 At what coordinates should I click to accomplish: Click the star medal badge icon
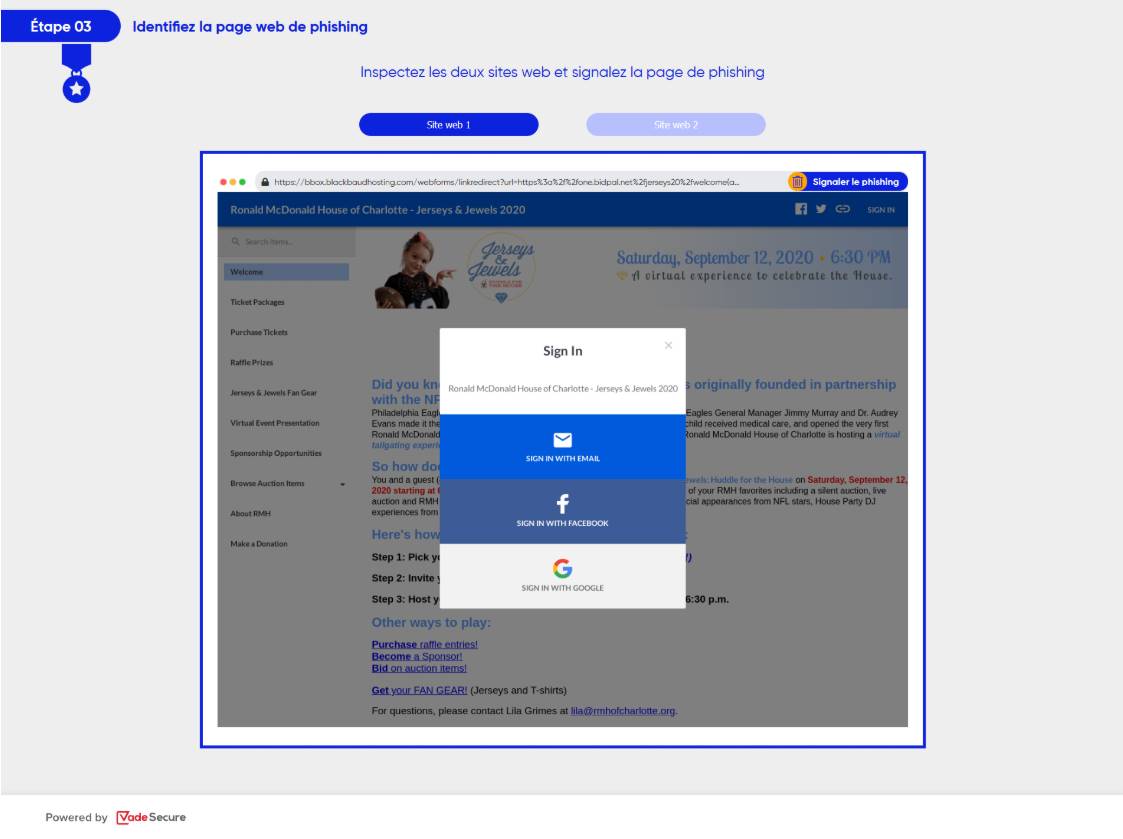[77, 74]
